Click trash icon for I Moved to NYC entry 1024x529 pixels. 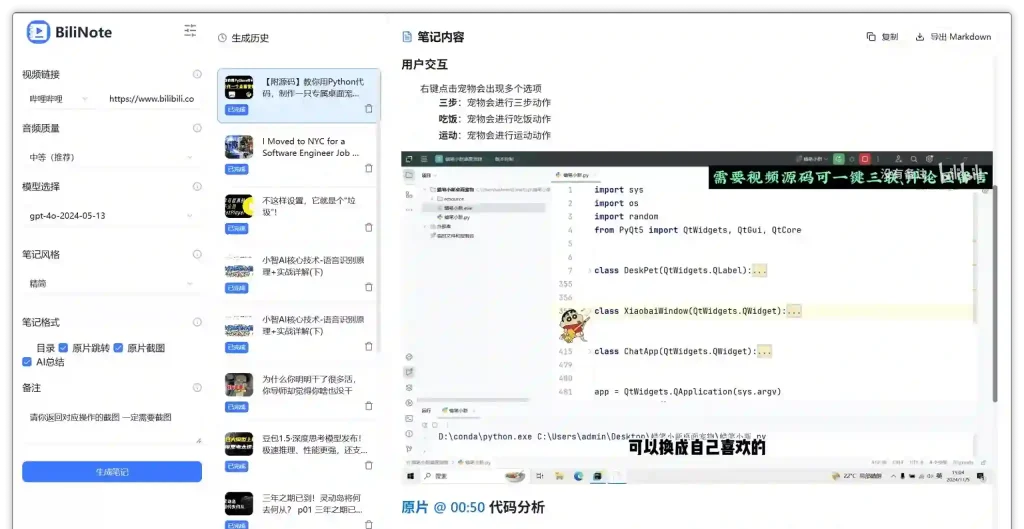coord(369,168)
